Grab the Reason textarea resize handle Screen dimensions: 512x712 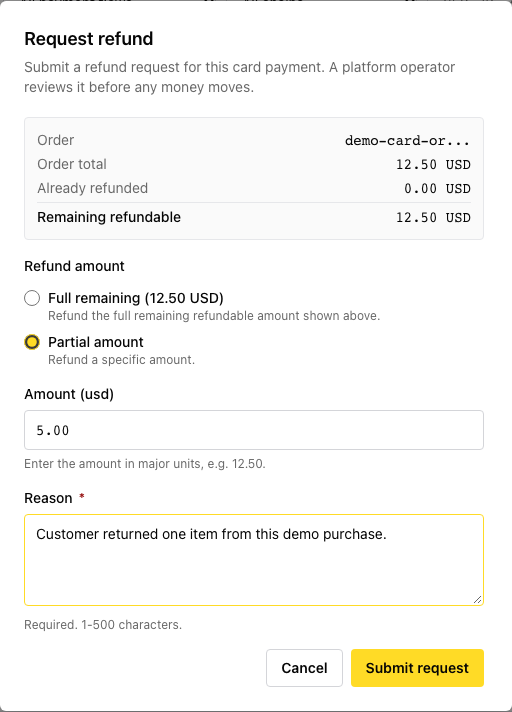click(478, 599)
